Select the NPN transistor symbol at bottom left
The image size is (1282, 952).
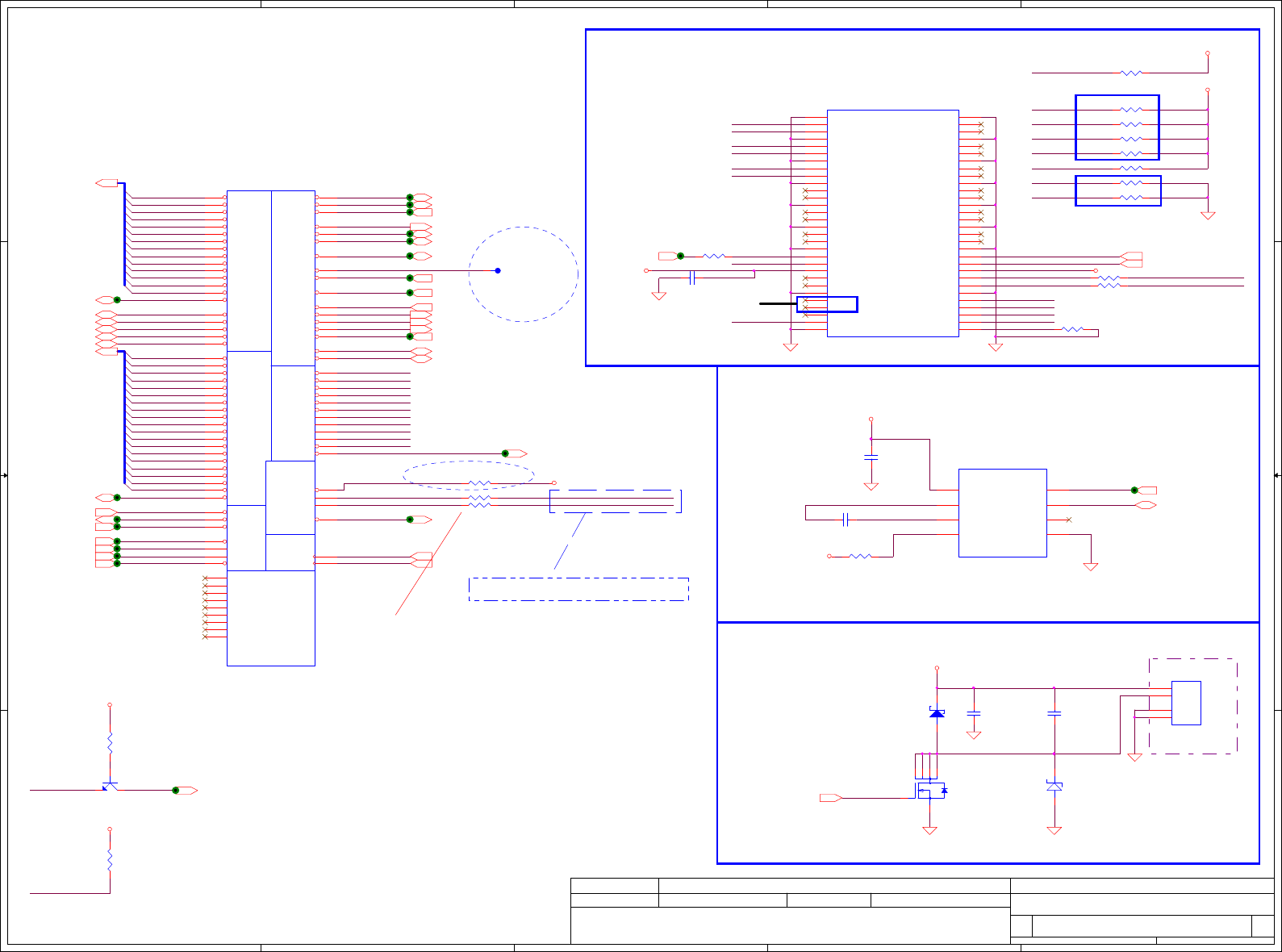(110, 786)
